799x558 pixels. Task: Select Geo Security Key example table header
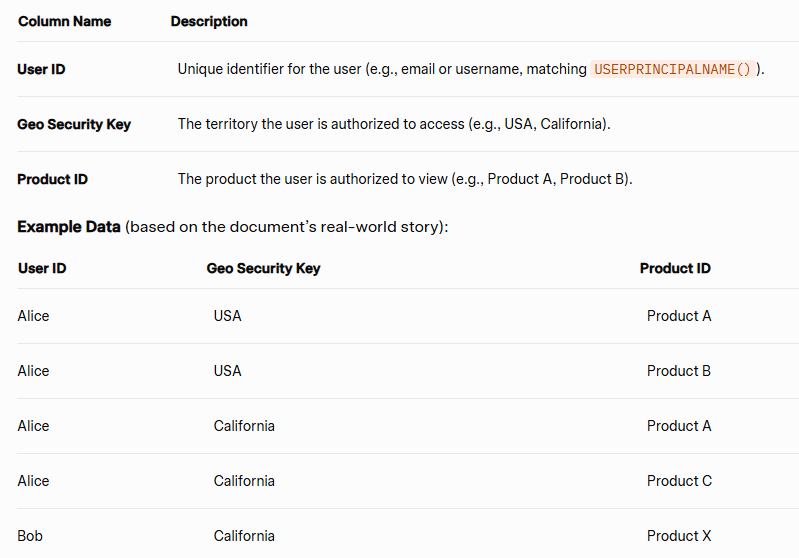(x=263, y=269)
